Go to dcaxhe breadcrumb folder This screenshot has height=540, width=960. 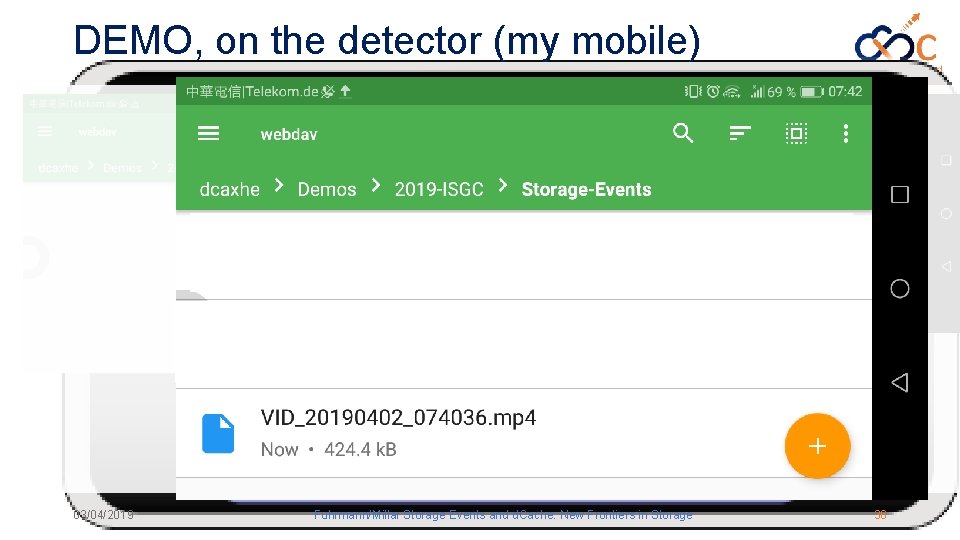[230, 189]
